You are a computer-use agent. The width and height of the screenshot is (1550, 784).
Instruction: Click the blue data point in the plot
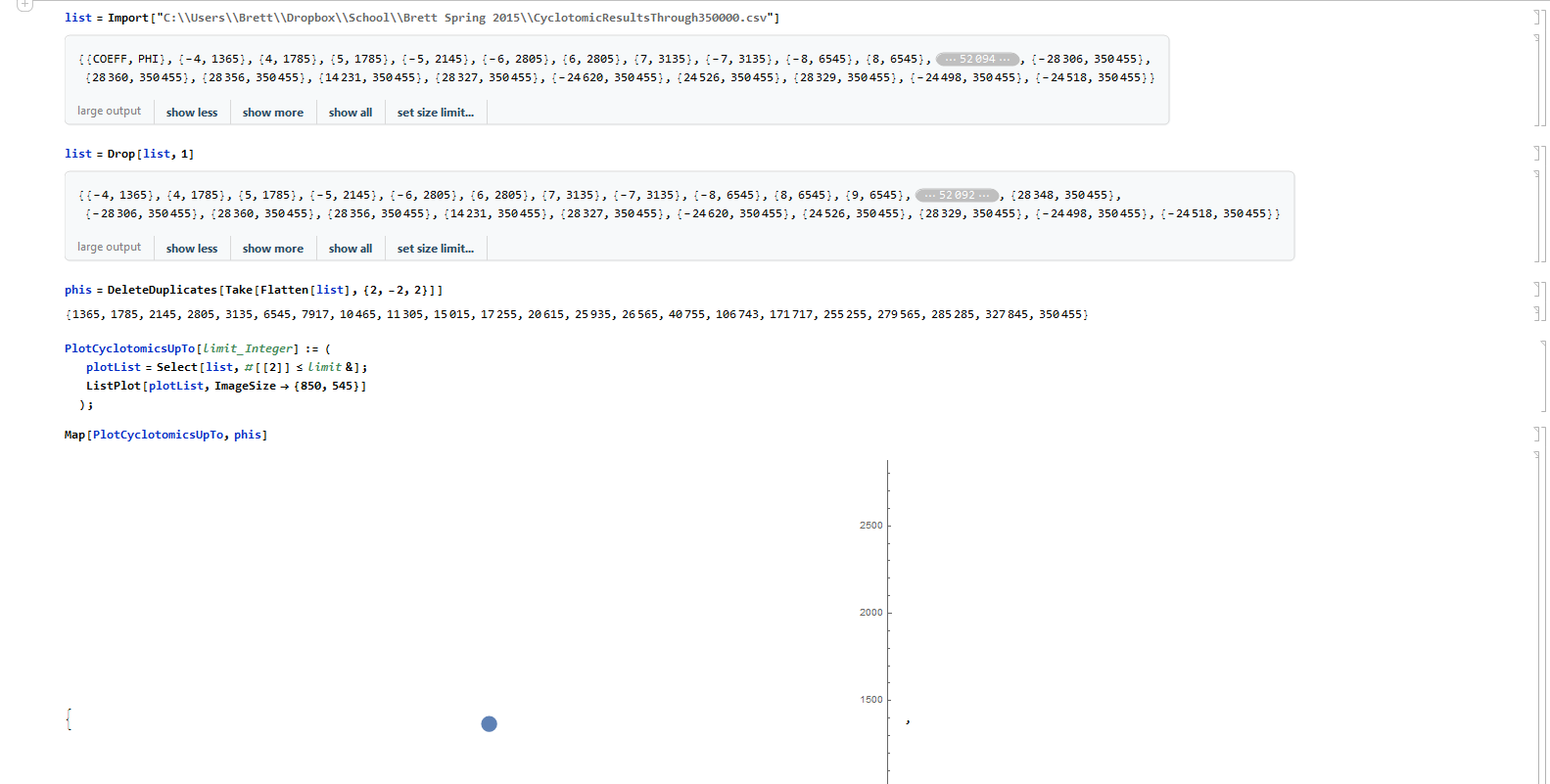click(x=489, y=723)
